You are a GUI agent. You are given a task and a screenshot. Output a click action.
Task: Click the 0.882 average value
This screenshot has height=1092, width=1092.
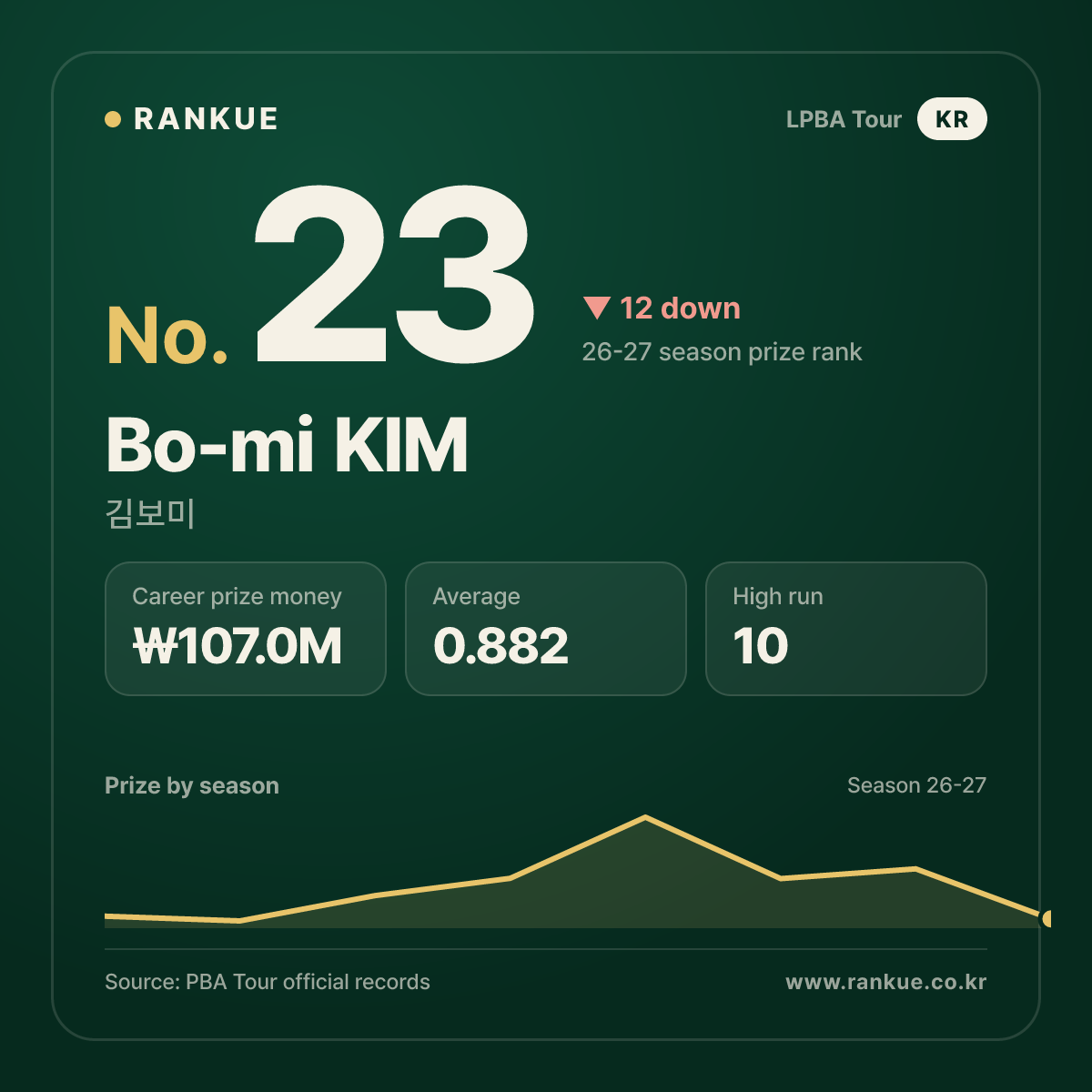tap(500, 646)
